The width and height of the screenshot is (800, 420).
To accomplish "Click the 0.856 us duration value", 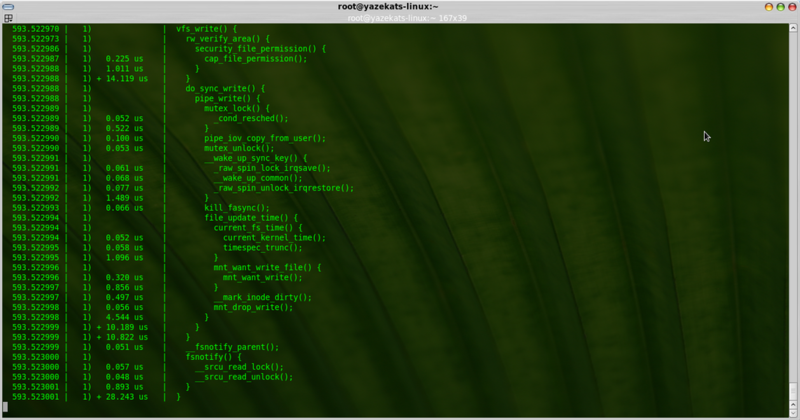I will [x=124, y=288].
